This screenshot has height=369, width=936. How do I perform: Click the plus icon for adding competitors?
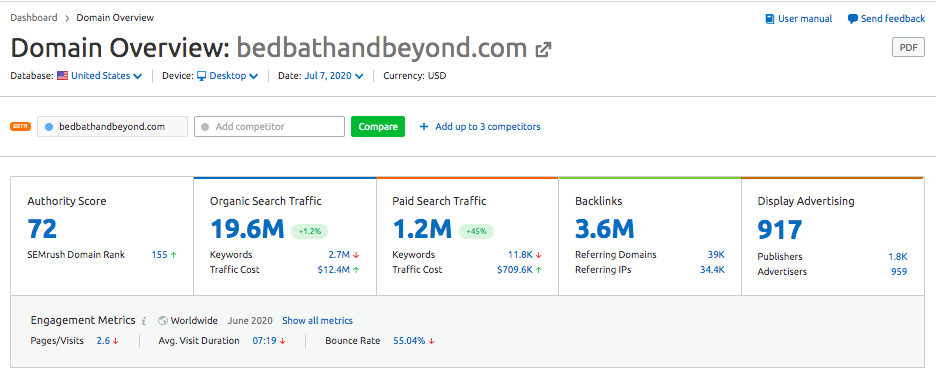(424, 127)
